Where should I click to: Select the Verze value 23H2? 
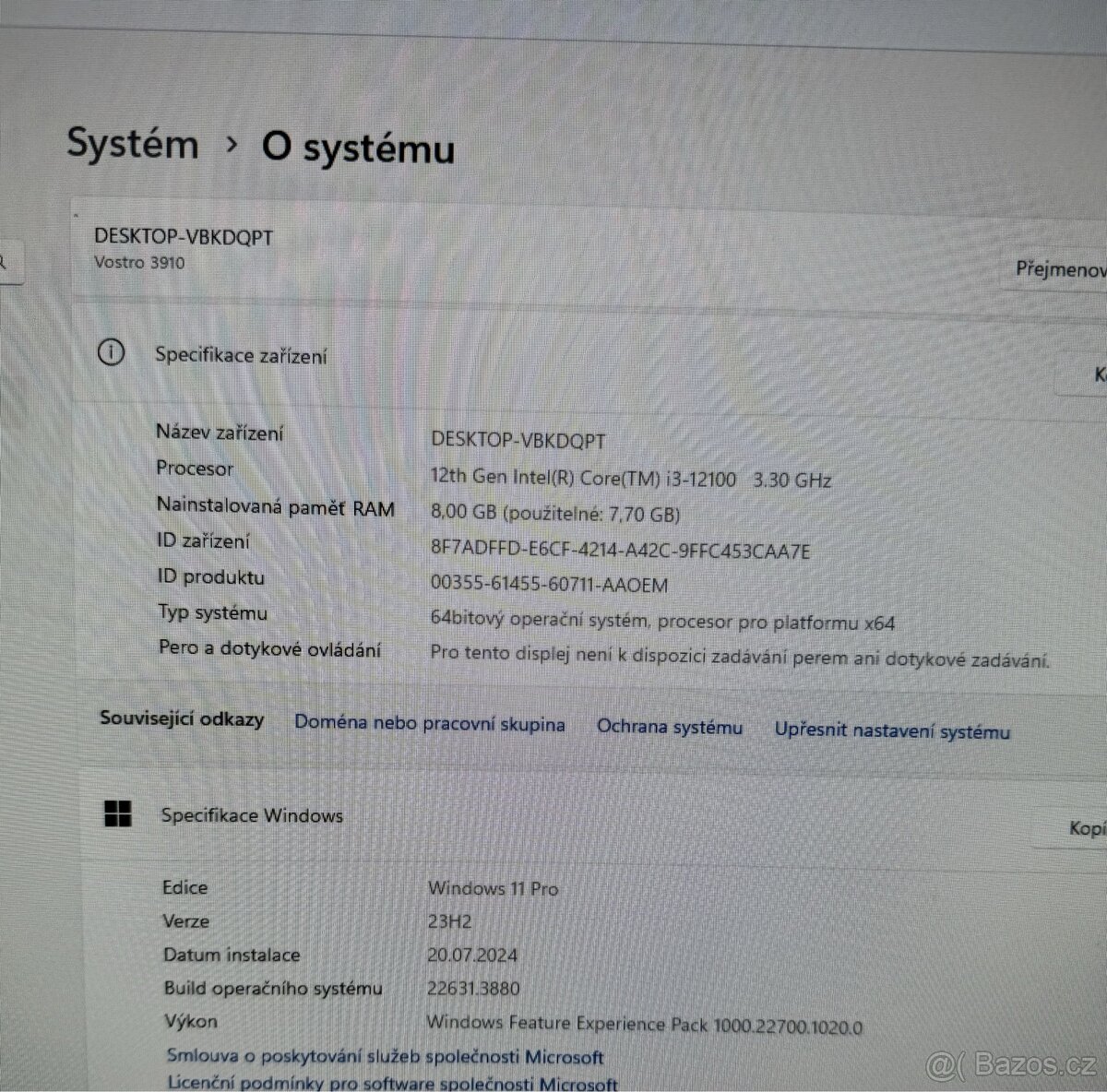click(x=449, y=920)
